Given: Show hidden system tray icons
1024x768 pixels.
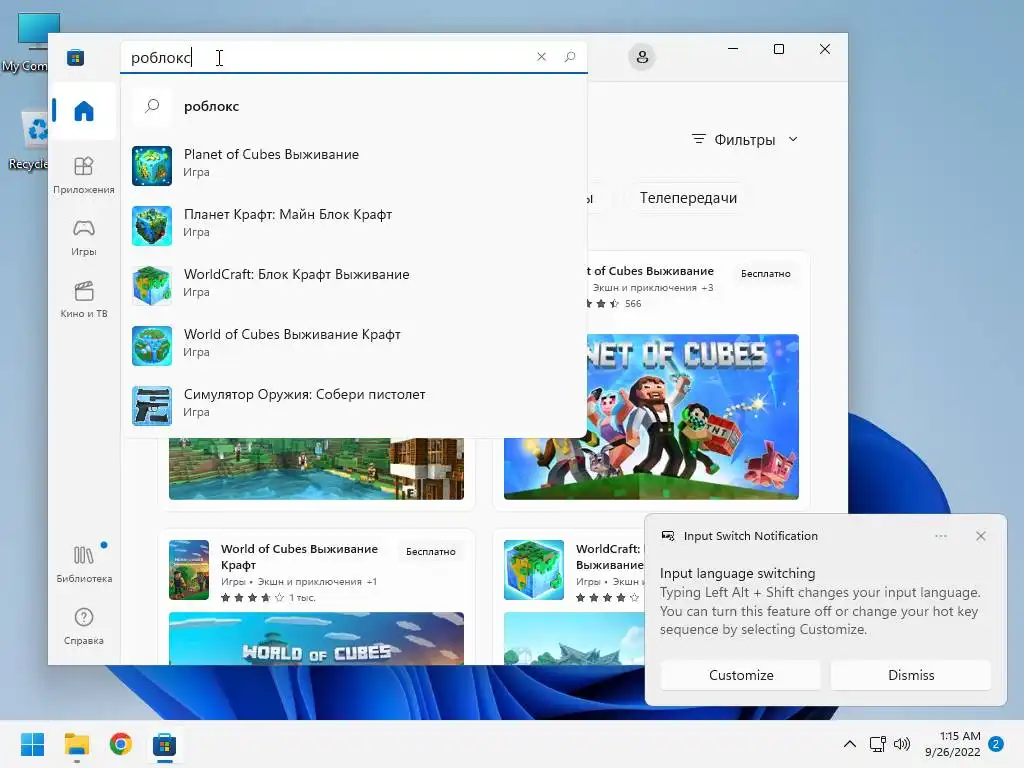Looking at the screenshot, I should tap(850, 744).
